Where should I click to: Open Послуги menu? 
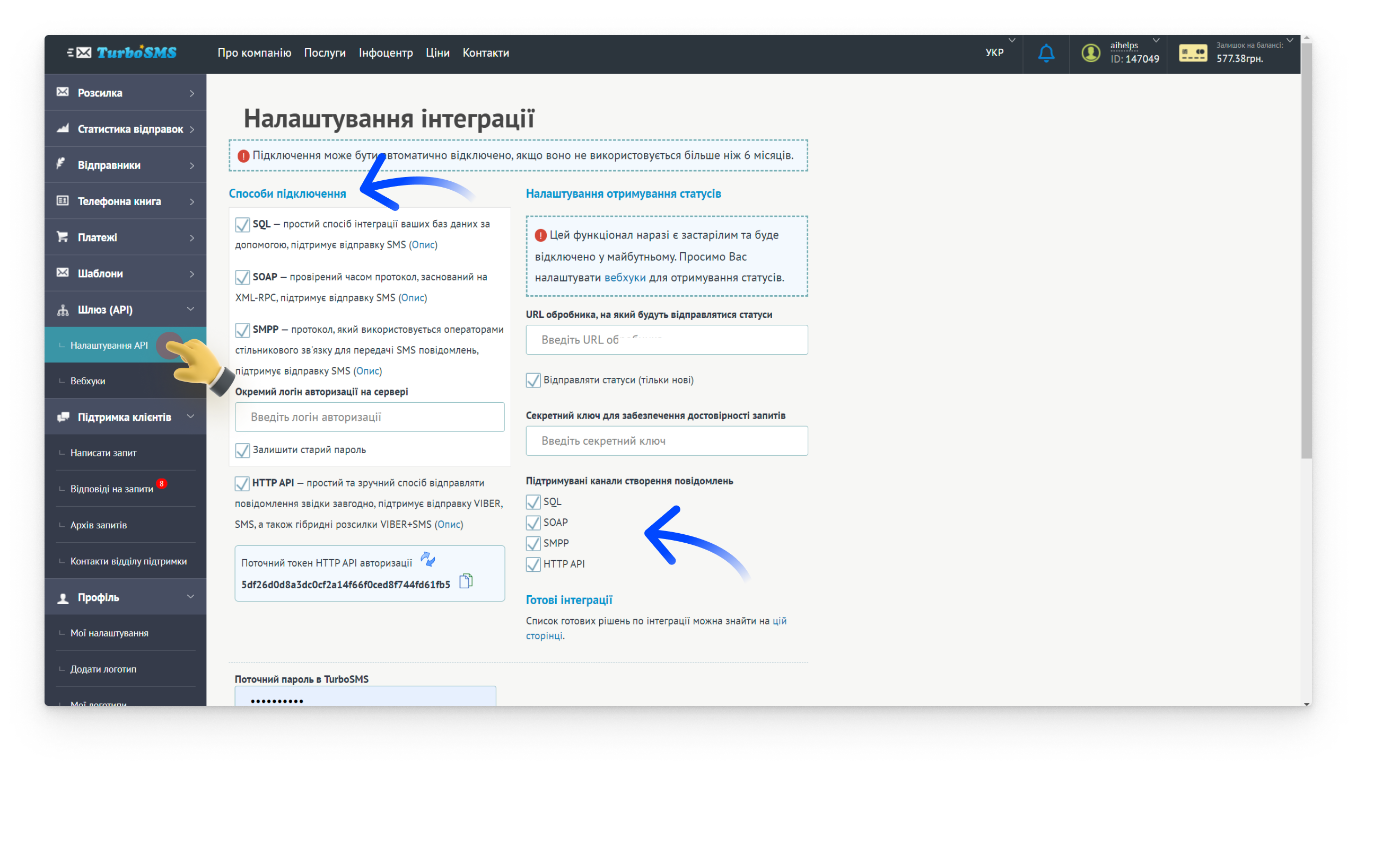325,53
